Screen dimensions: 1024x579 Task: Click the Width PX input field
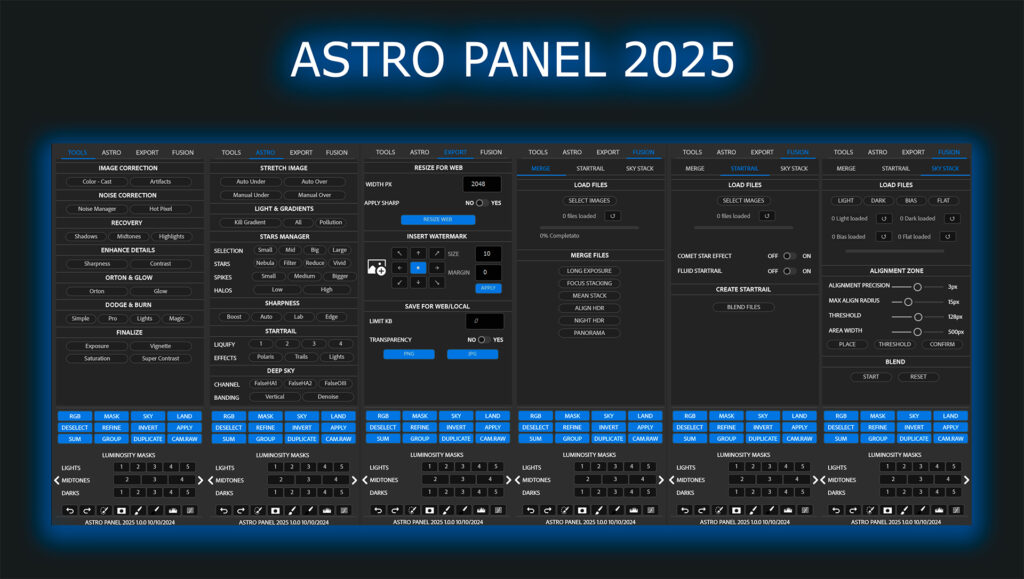[481, 185]
